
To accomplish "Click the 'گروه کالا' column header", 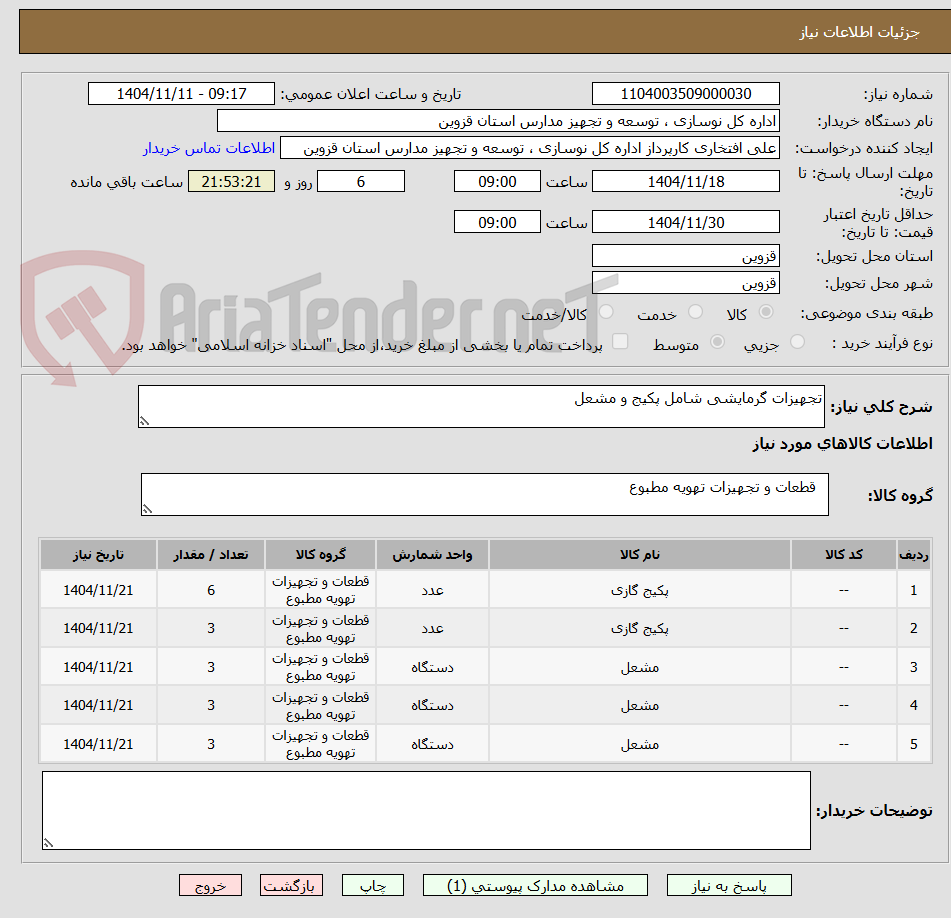I will (x=320, y=554).
